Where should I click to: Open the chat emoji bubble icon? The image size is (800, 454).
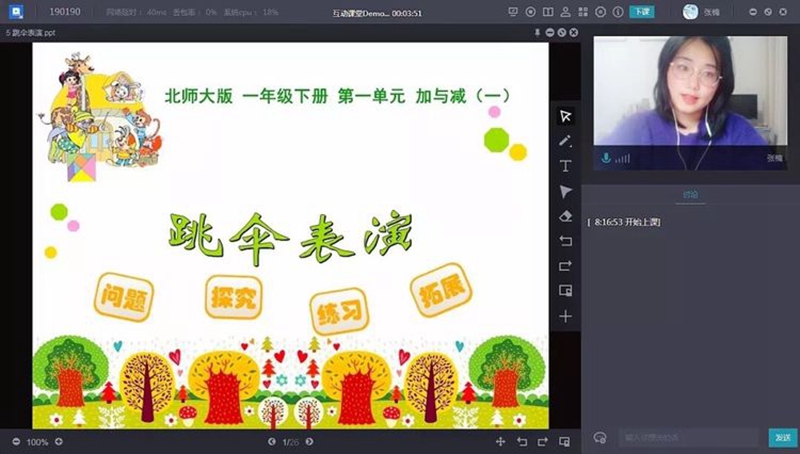[x=600, y=438]
